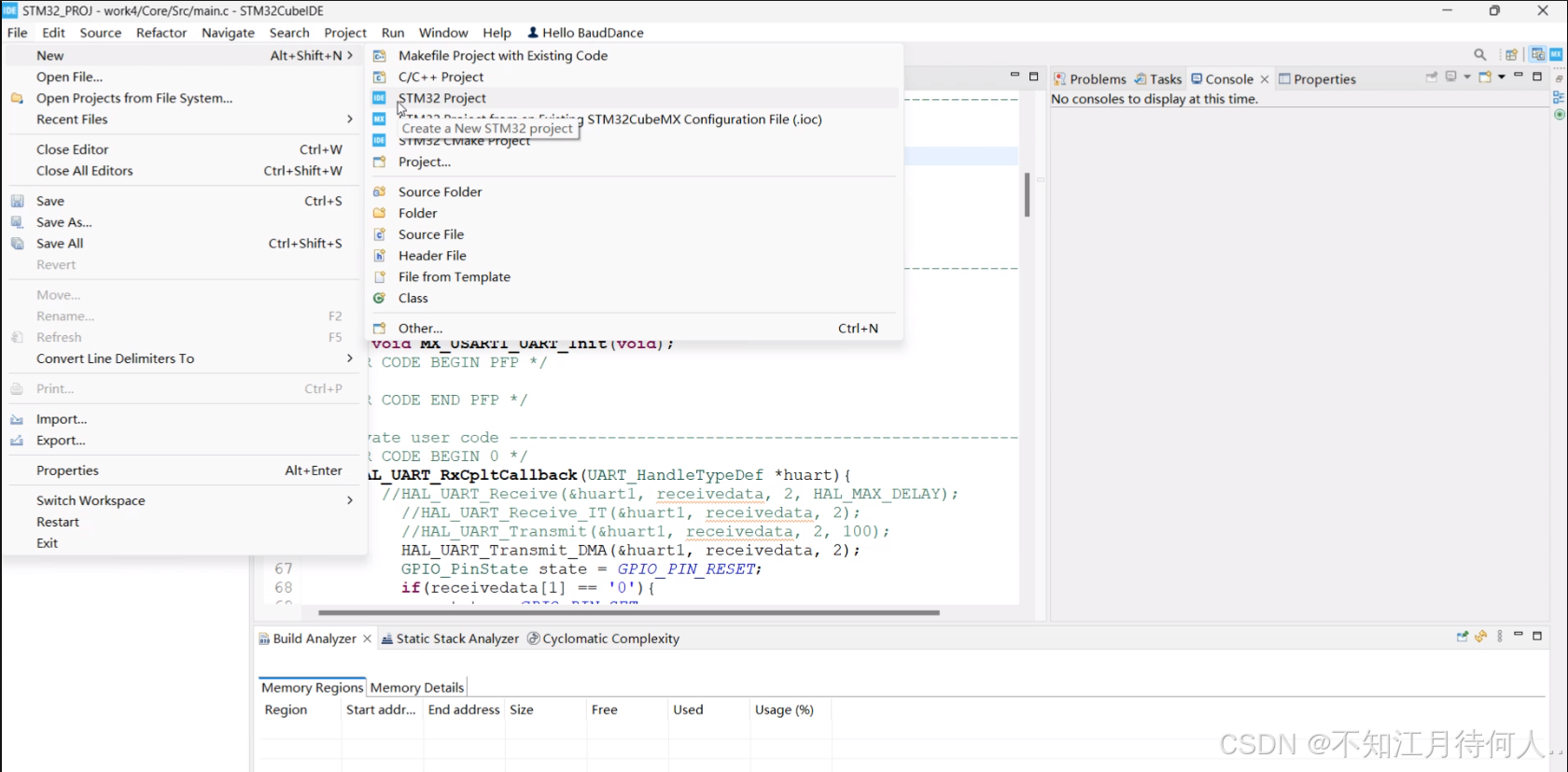Open the Help menu
The height and width of the screenshot is (772, 1568).
point(497,33)
